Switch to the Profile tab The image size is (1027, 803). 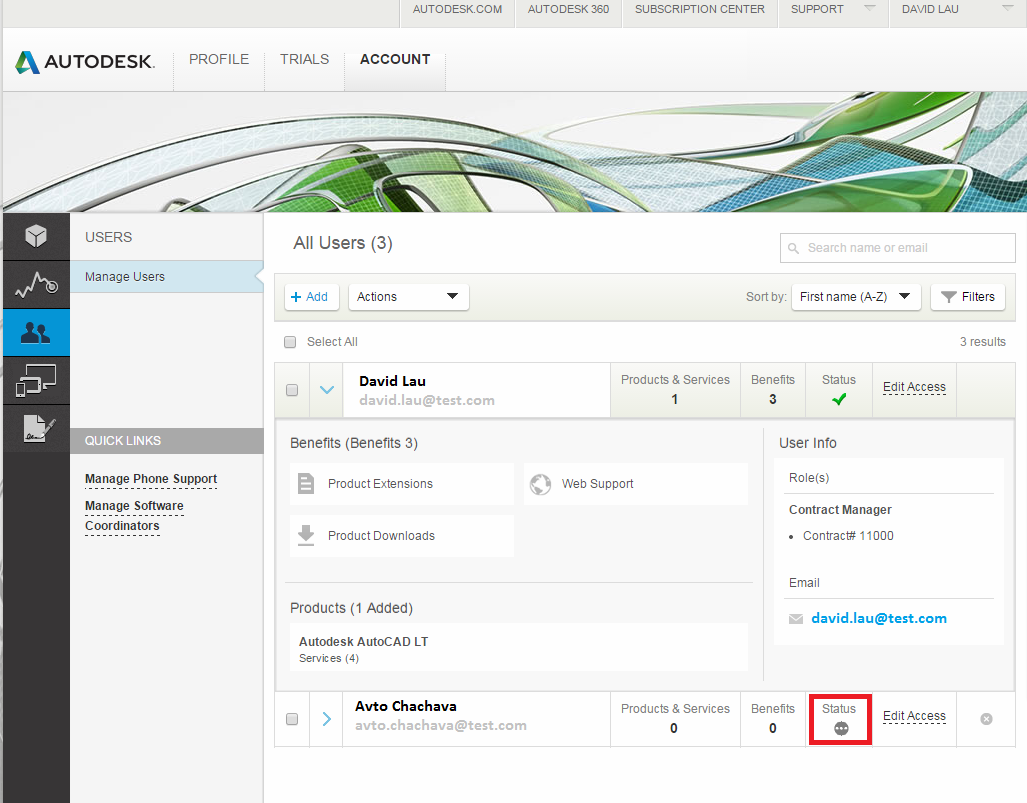tap(219, 59)
